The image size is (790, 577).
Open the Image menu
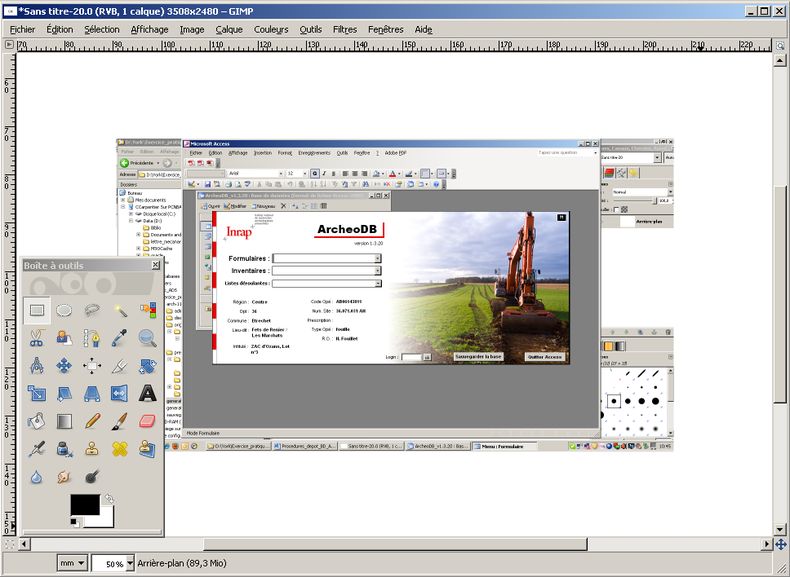click(192, 29)
